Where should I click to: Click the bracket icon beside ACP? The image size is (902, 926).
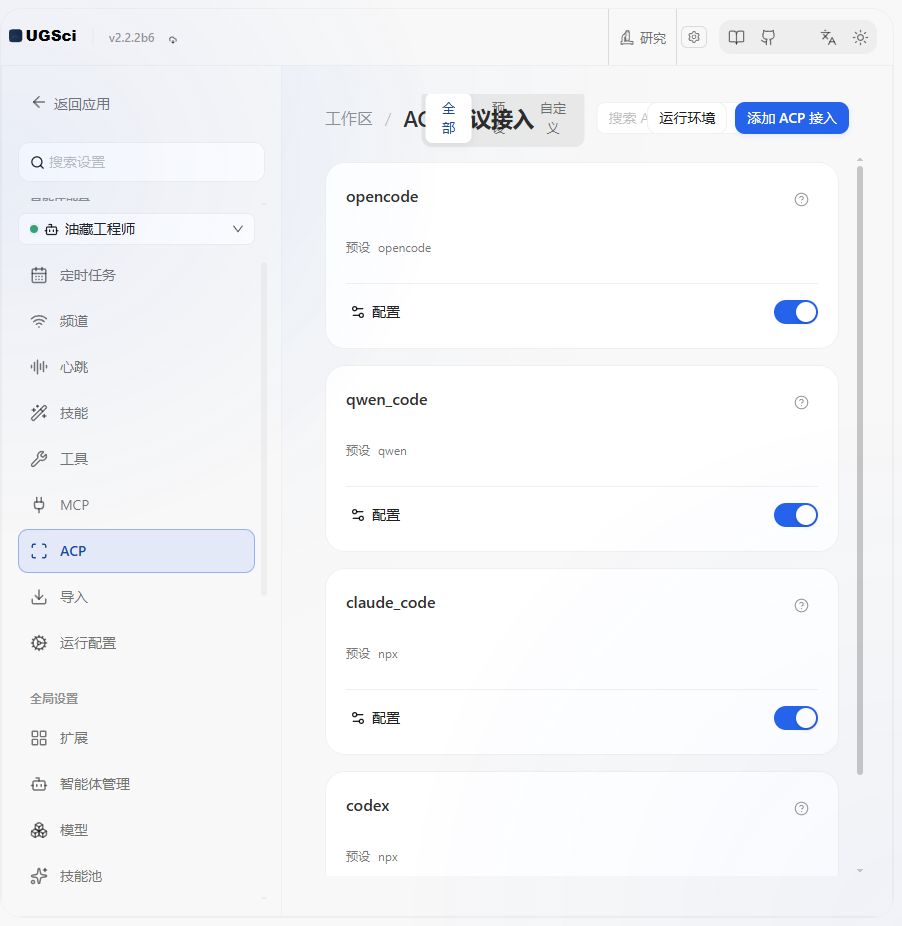tap(39, 551)
